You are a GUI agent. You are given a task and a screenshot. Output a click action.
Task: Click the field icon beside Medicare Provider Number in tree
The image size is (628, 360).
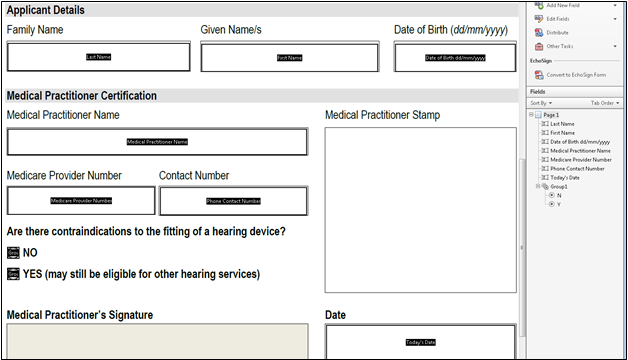point(545,159)
